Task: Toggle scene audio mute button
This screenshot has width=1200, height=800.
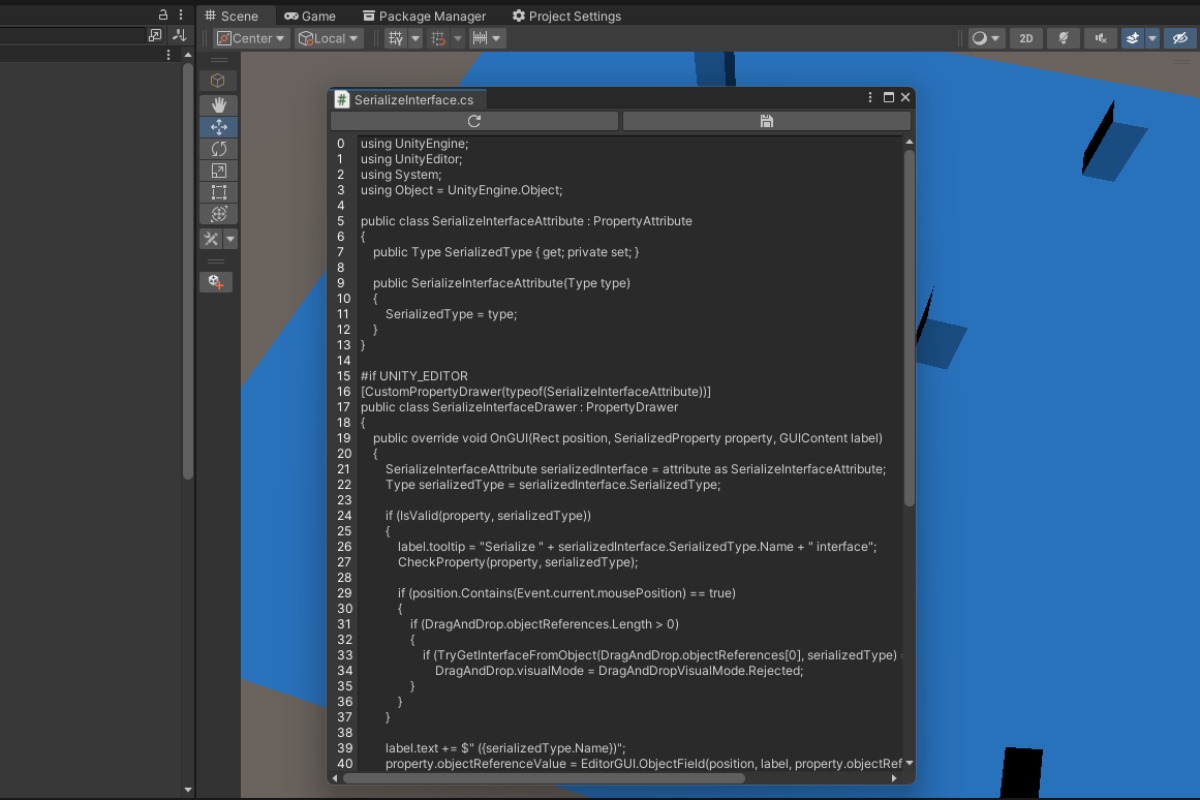Action: (1100, 38)
